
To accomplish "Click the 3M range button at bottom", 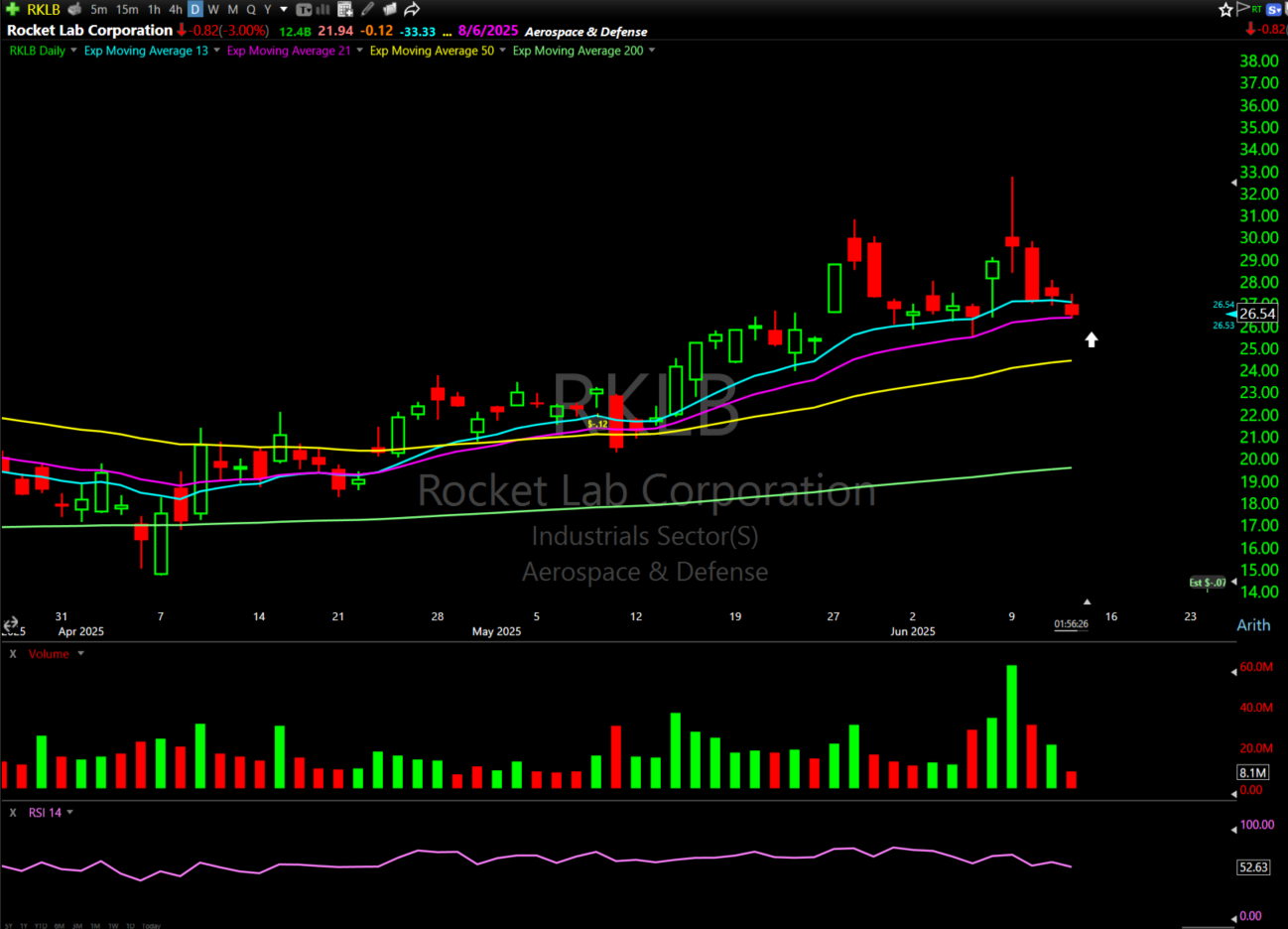I will pyautogui.click(x=77, y=925).
